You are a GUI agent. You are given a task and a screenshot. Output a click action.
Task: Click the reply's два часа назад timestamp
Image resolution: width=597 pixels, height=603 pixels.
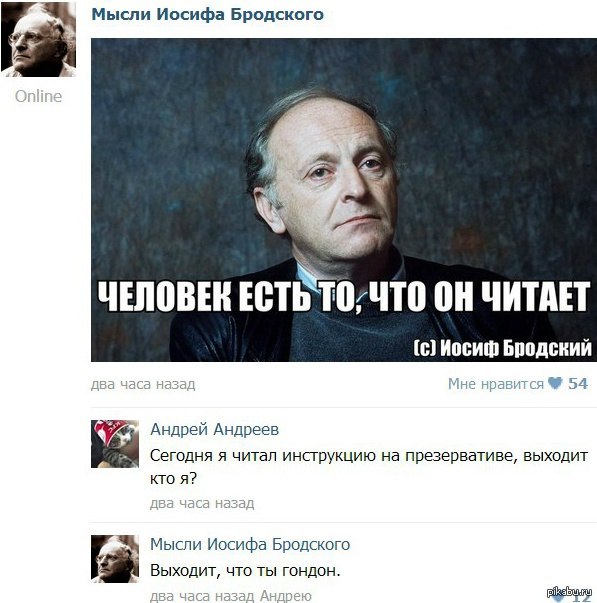(x=202, y=596)
